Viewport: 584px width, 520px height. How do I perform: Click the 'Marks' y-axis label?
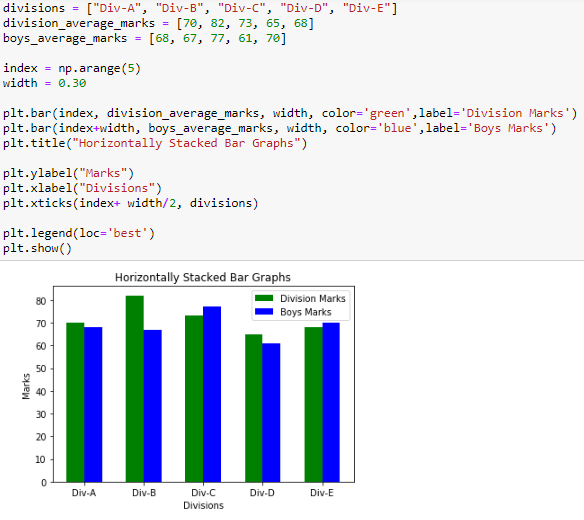[x=26, y=386]
